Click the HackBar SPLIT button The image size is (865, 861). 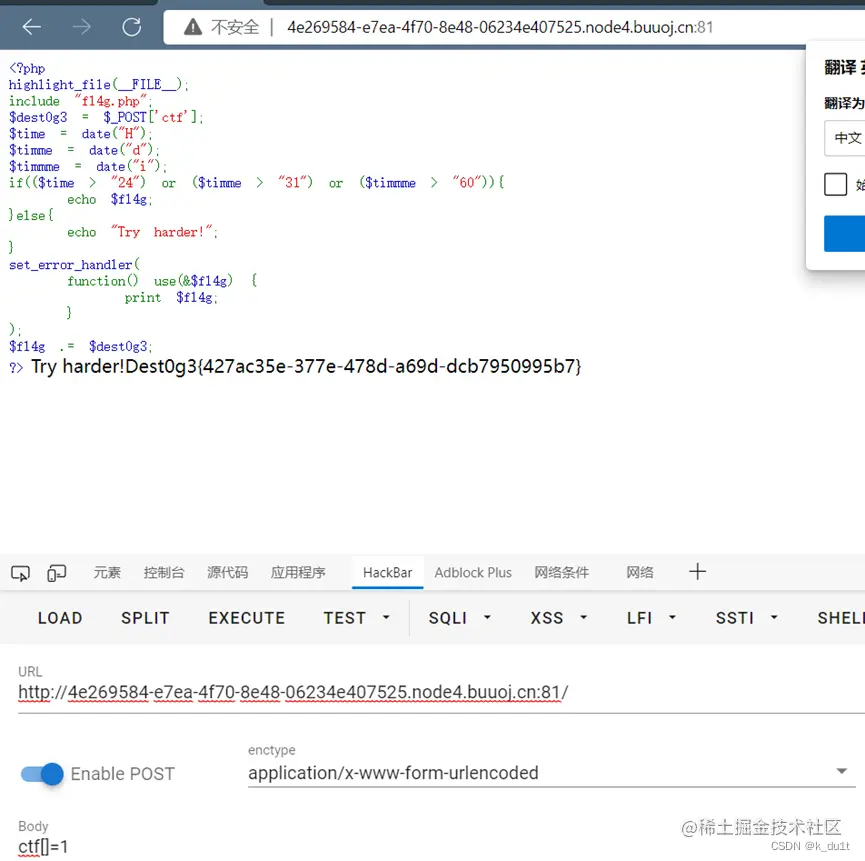point(145,618)
